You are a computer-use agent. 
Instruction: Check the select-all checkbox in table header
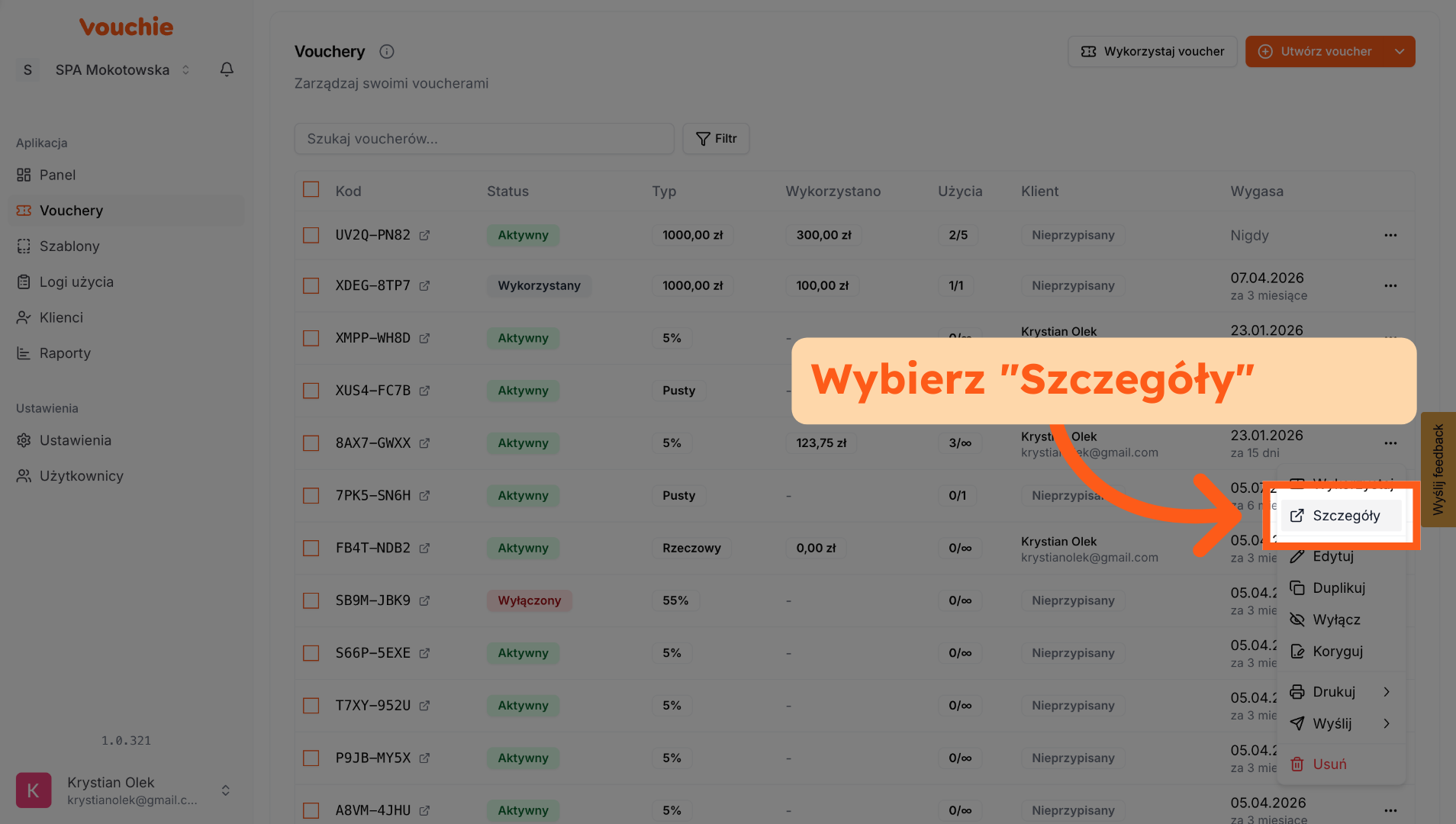pyautogui.click(x=311, y=190)
